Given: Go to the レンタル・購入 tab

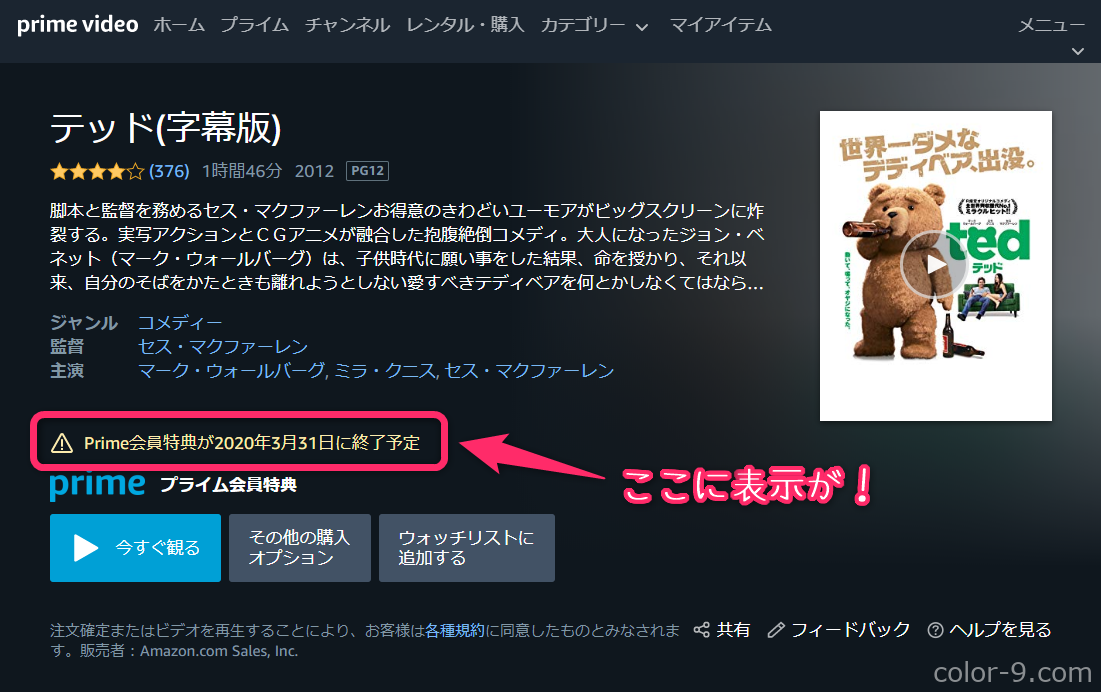Looking at the screenshot, I should coord(466,25).
